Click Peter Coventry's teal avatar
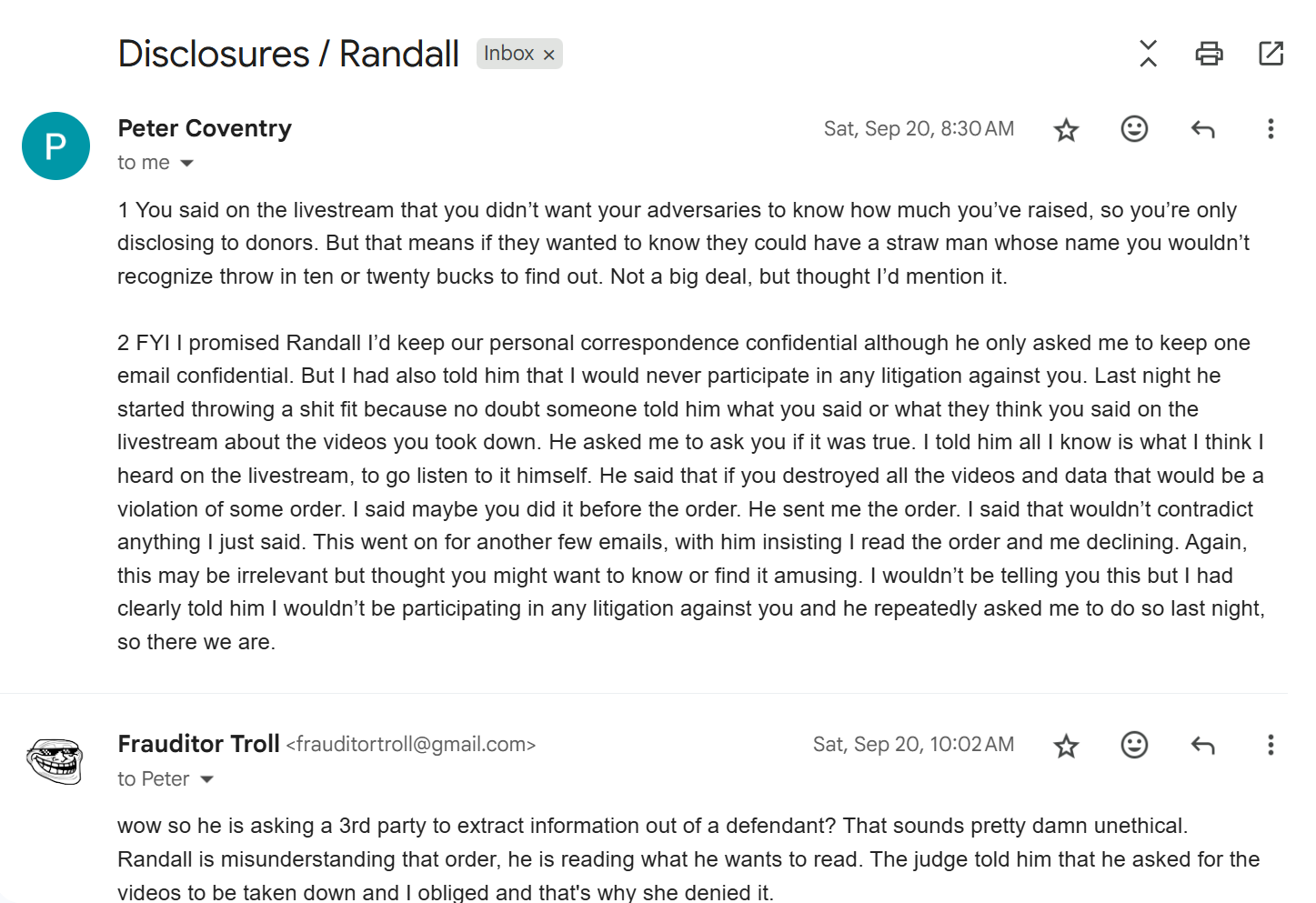Image resolution: width=1316 pixels, height=903 pixels. (55, 146)
